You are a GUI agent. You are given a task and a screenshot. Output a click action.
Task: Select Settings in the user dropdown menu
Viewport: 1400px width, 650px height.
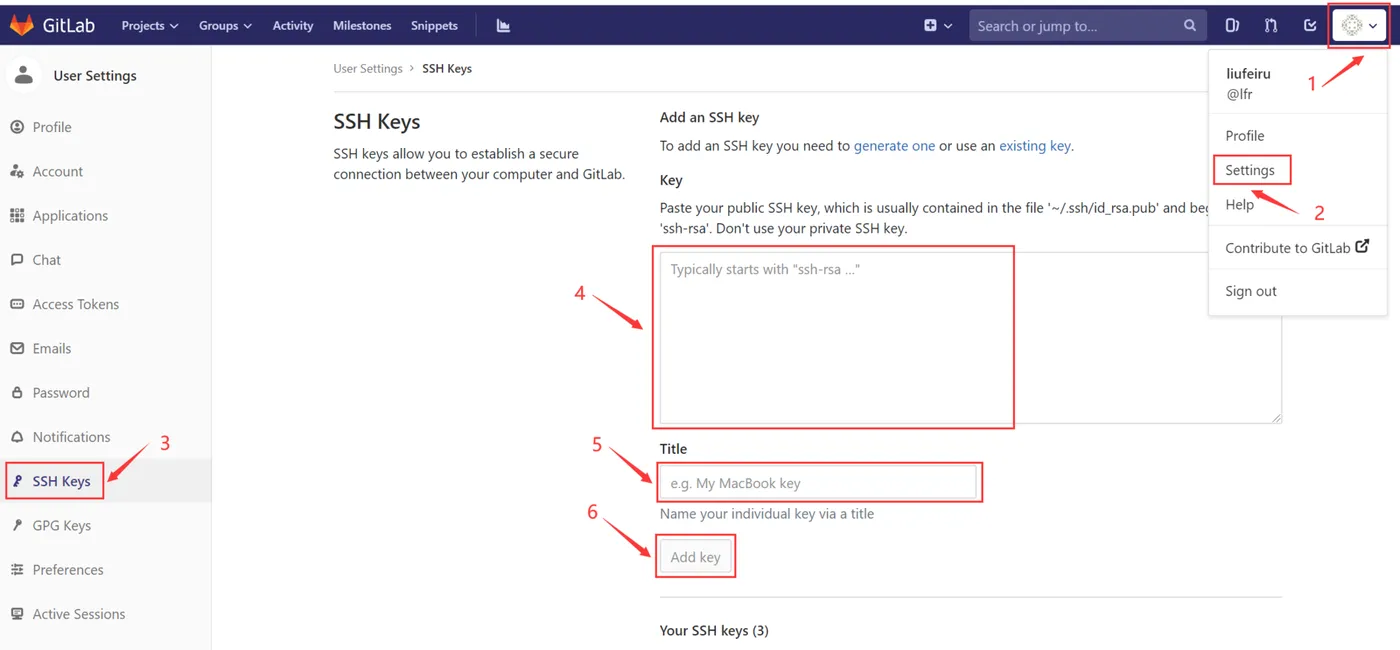pos(1250,170)
